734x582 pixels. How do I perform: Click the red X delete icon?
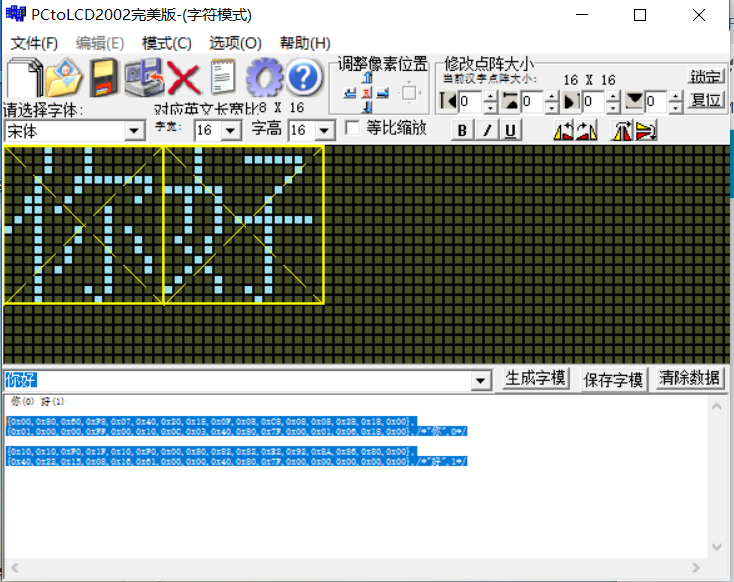[184, 78]
